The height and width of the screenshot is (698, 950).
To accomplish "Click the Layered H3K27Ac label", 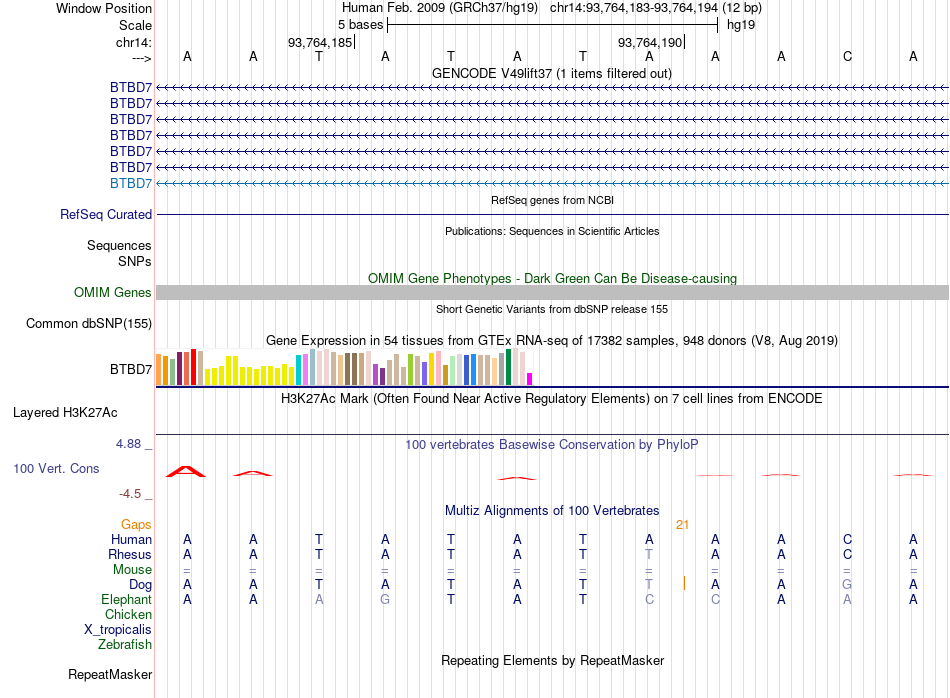I will 65,413.
